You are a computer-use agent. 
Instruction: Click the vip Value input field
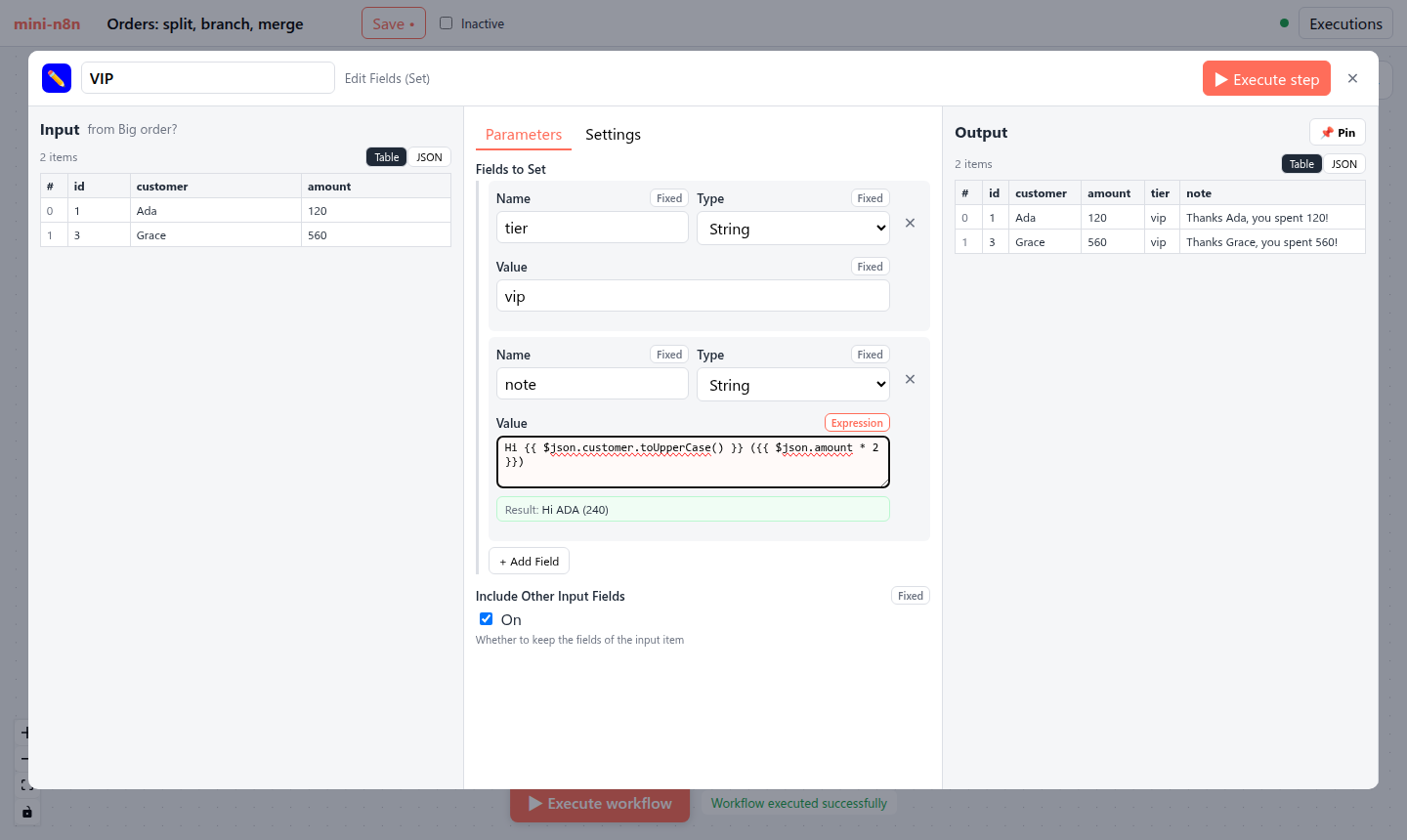(x=693, y=296)
